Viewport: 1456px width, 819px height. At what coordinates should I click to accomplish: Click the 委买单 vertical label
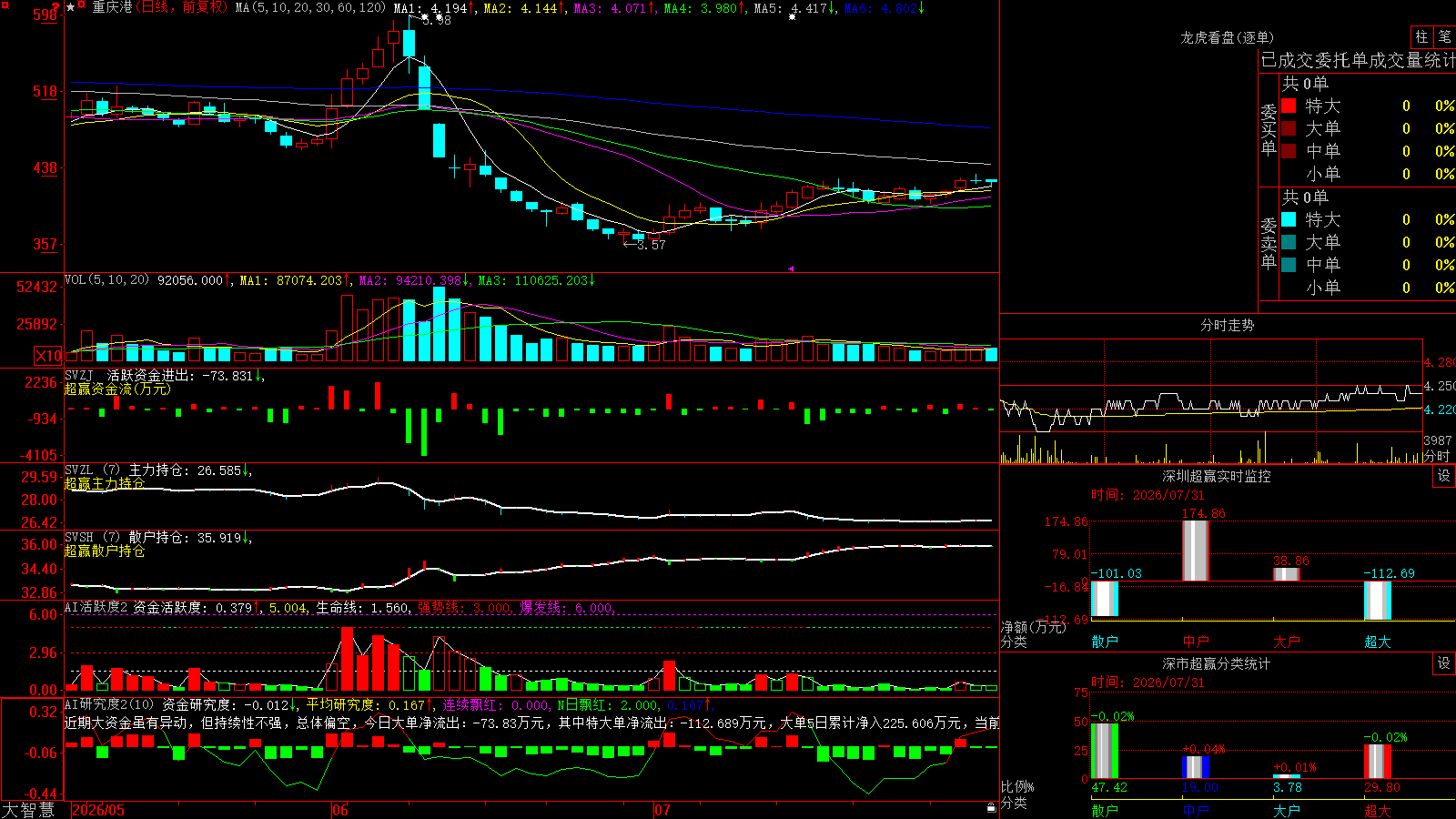click(x=1269, y=129)
